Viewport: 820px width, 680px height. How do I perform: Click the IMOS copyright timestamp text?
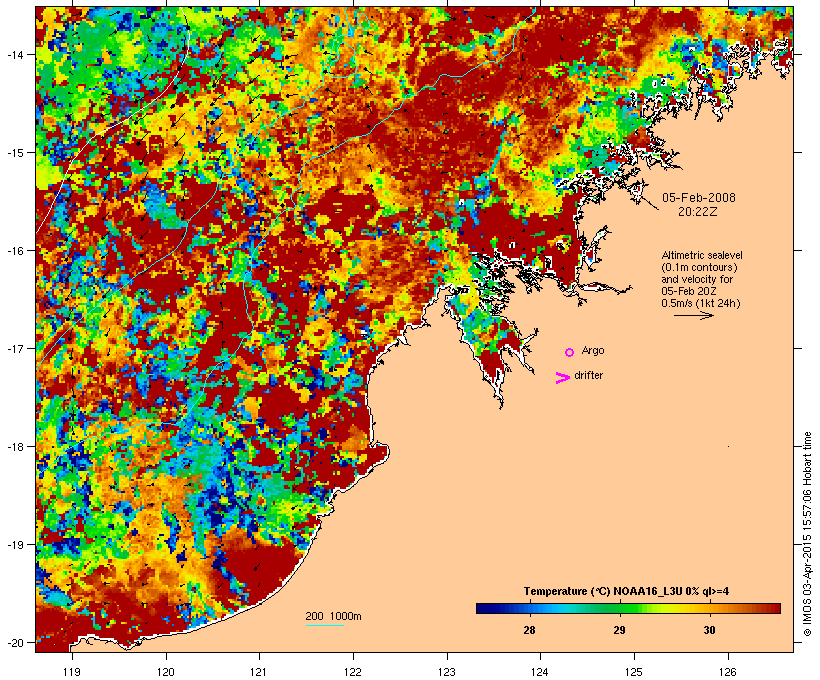pyautogui.click(x=807, y=534)
